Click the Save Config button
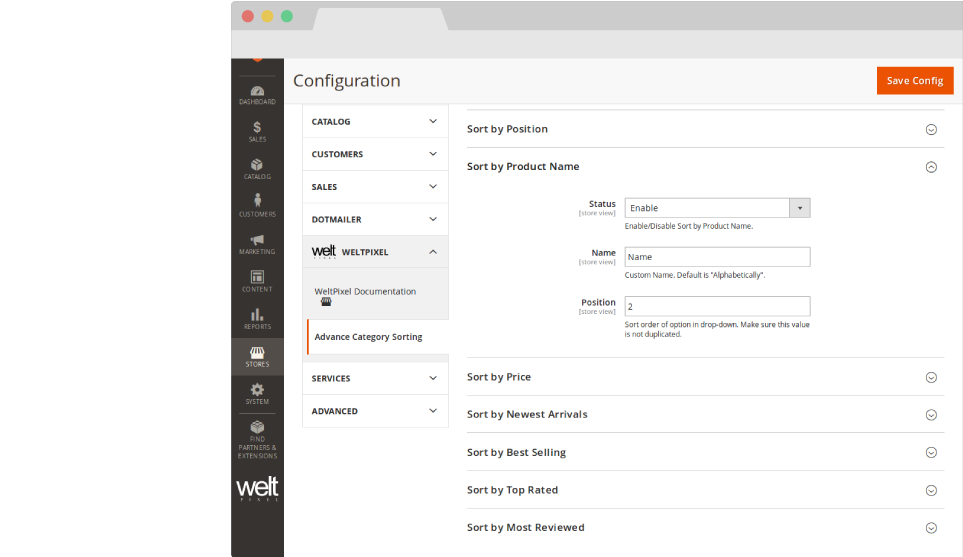 point(914,81)
